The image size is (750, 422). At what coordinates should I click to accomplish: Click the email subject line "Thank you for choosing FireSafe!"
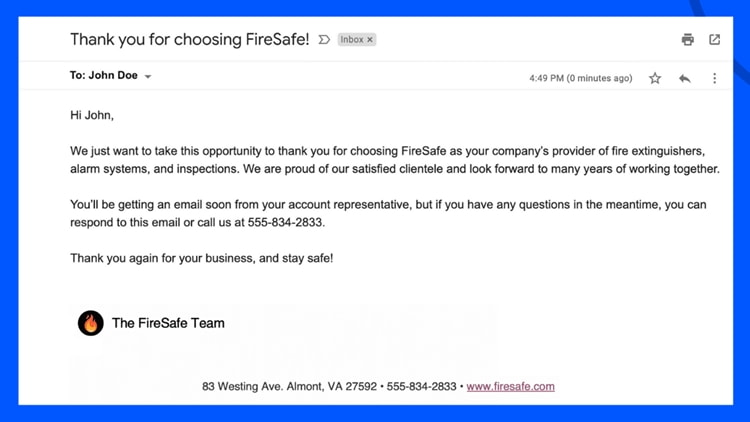click(x=189, y=40)
